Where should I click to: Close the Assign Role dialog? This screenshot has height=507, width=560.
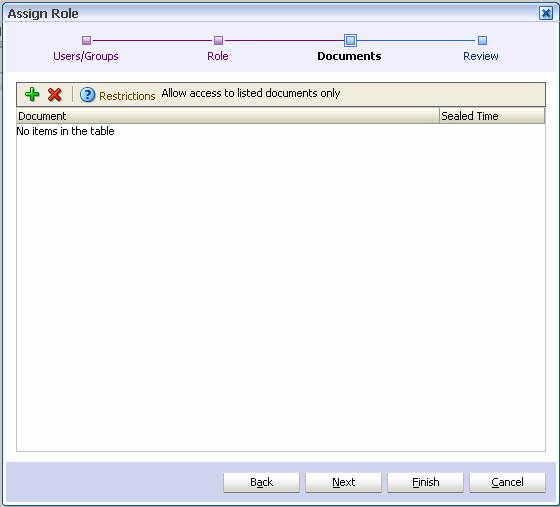tap(546, 14)
